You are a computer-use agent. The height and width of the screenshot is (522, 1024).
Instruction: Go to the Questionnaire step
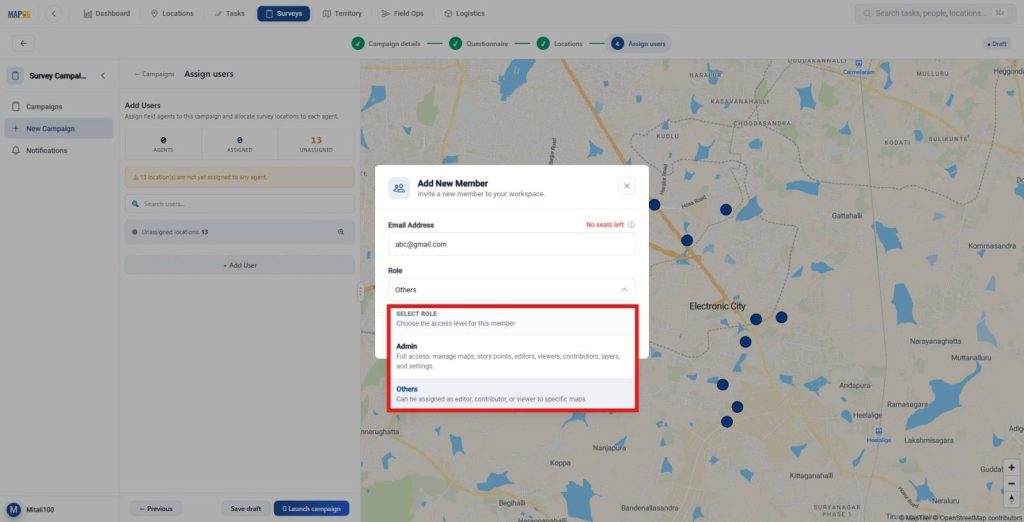pos(479,44)
